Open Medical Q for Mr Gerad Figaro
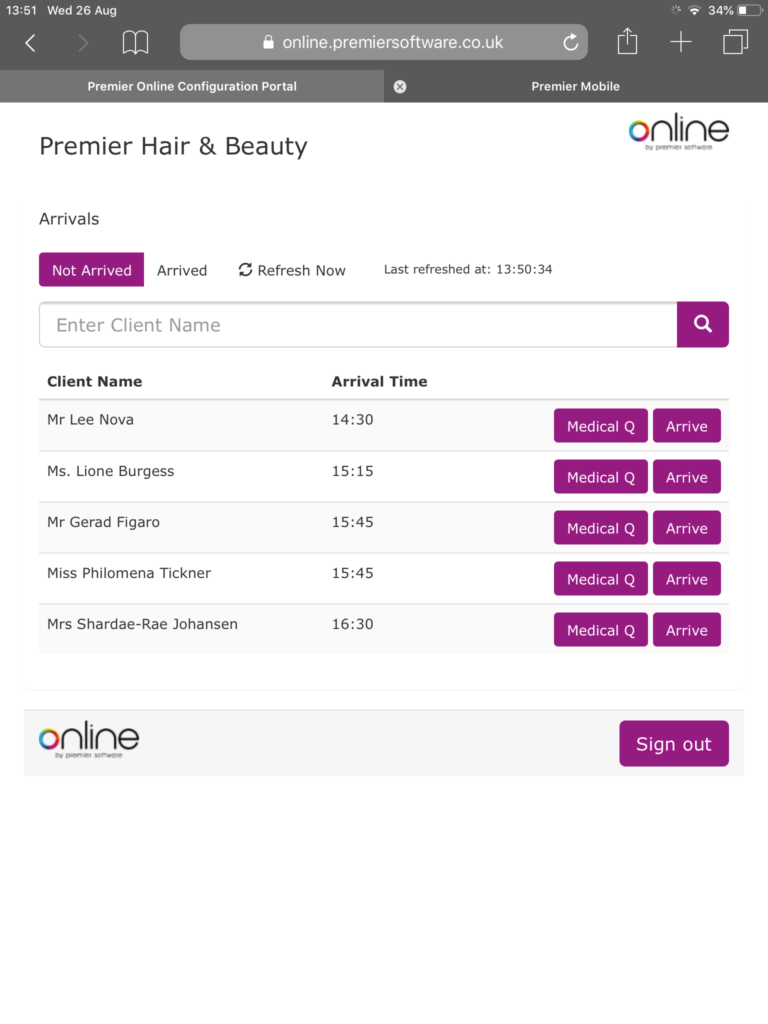 (x=601, y=528)
